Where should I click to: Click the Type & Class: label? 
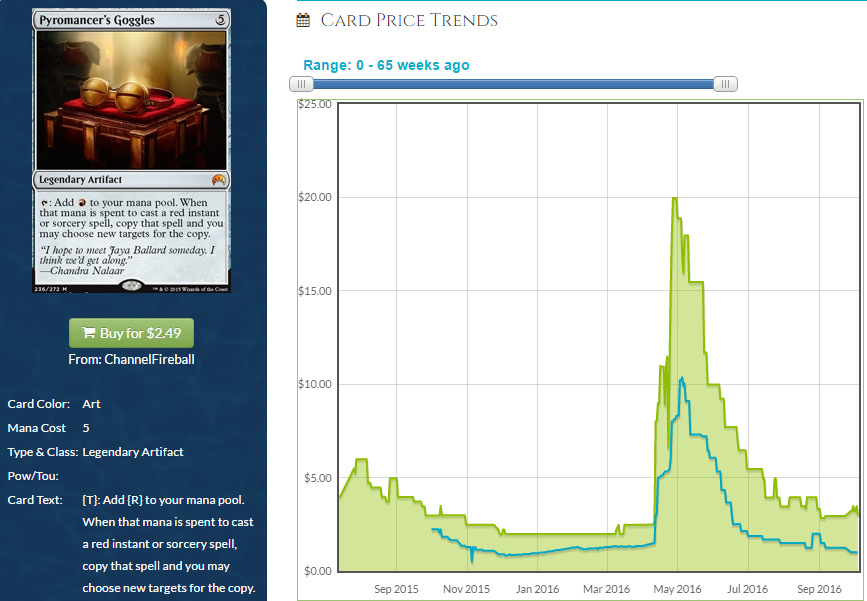(43, 452)
